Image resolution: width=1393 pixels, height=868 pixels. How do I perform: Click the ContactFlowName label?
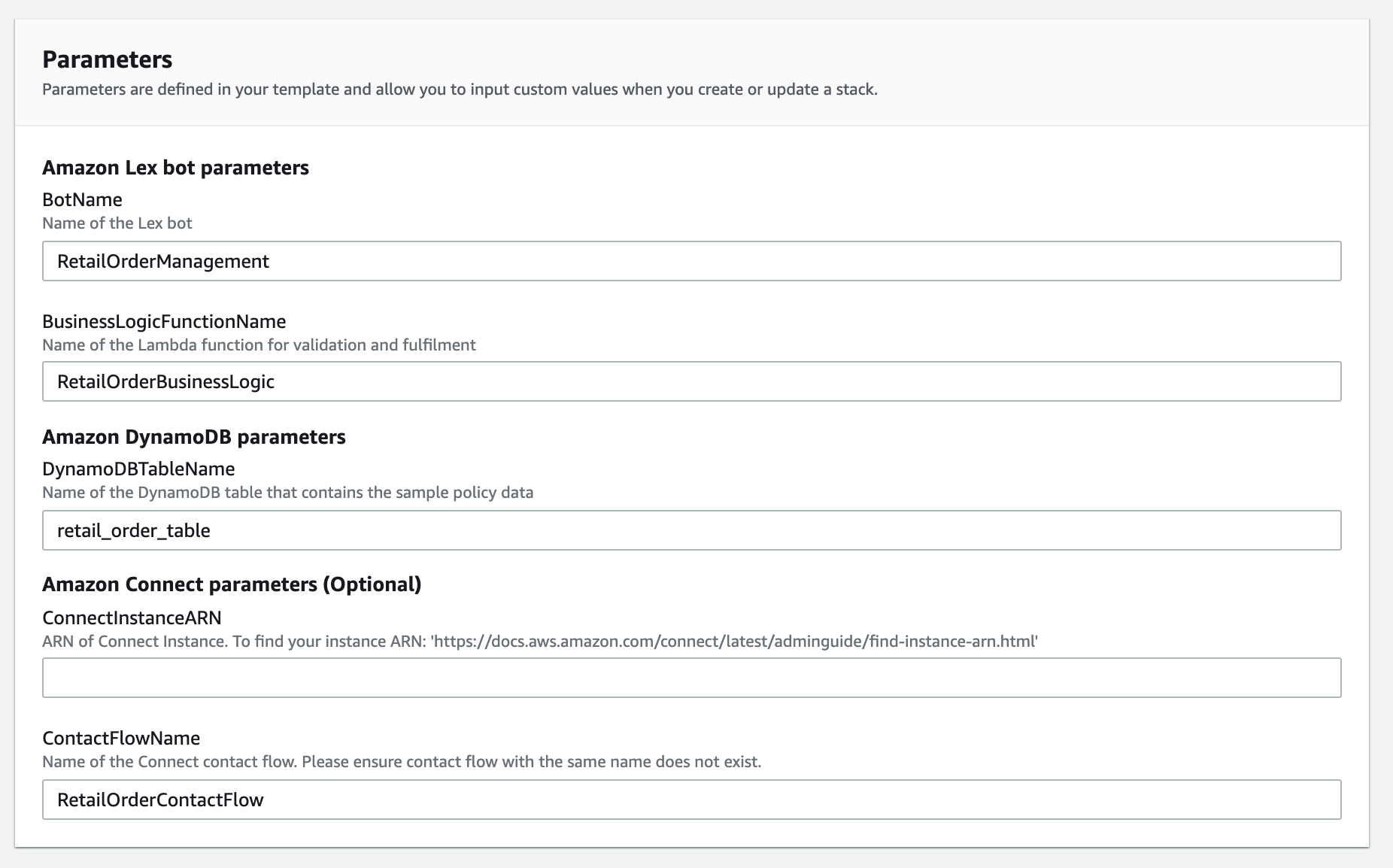[121, 738]
